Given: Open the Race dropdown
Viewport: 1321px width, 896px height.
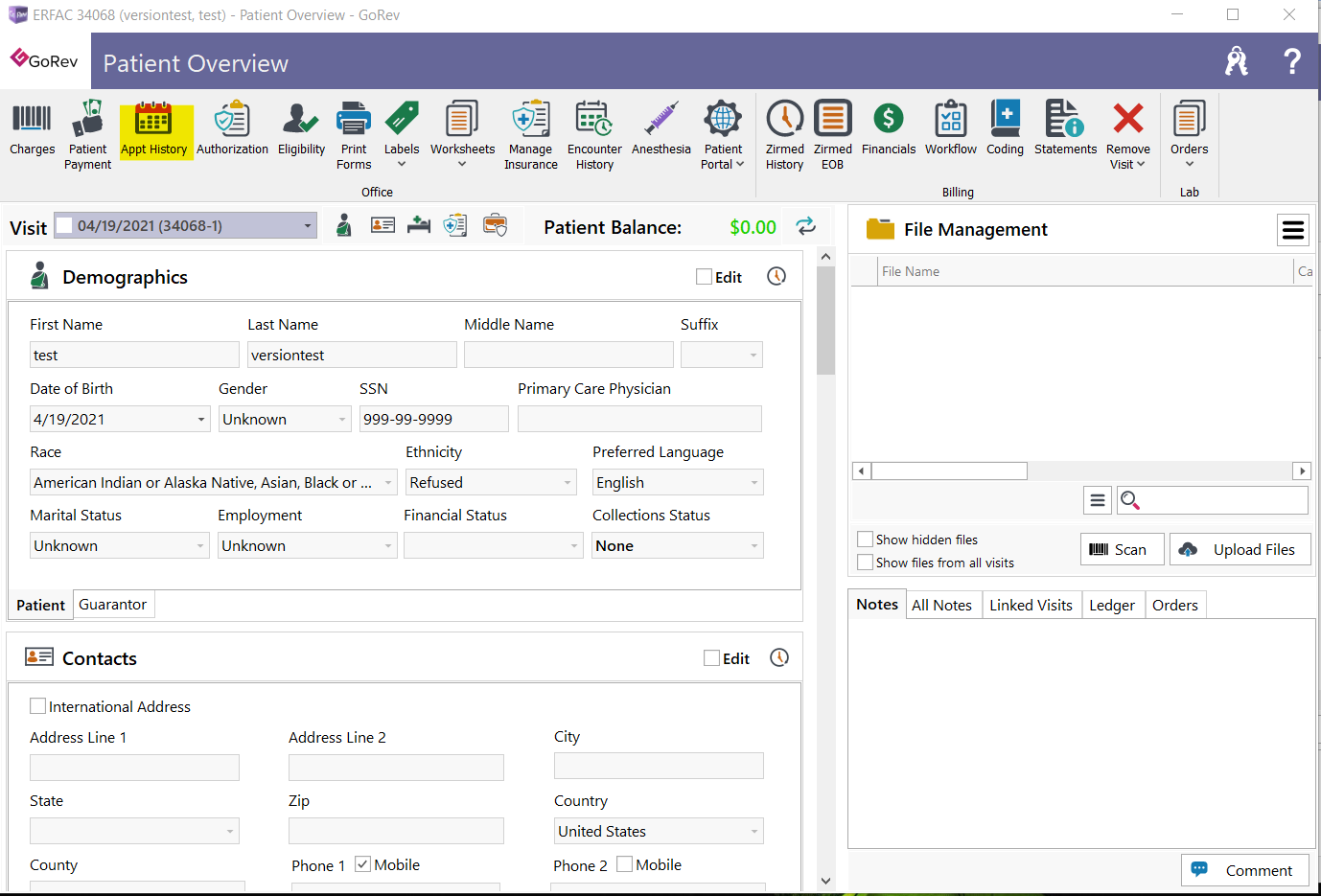Looking at the screenshot, I should [x=388, y=483].
